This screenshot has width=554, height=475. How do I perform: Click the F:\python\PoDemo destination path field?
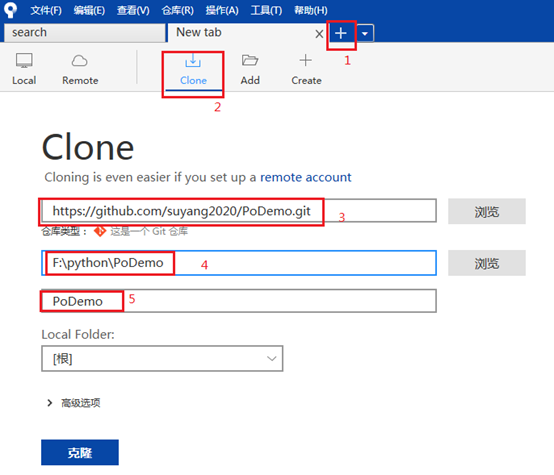click(x=239, y=263)
